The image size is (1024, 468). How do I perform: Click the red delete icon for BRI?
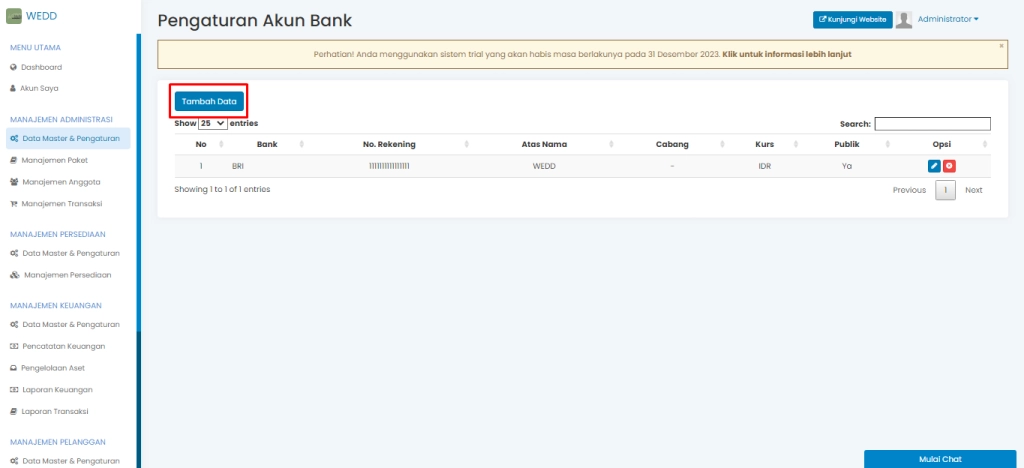pyautogui.click(x=949, y=166)
